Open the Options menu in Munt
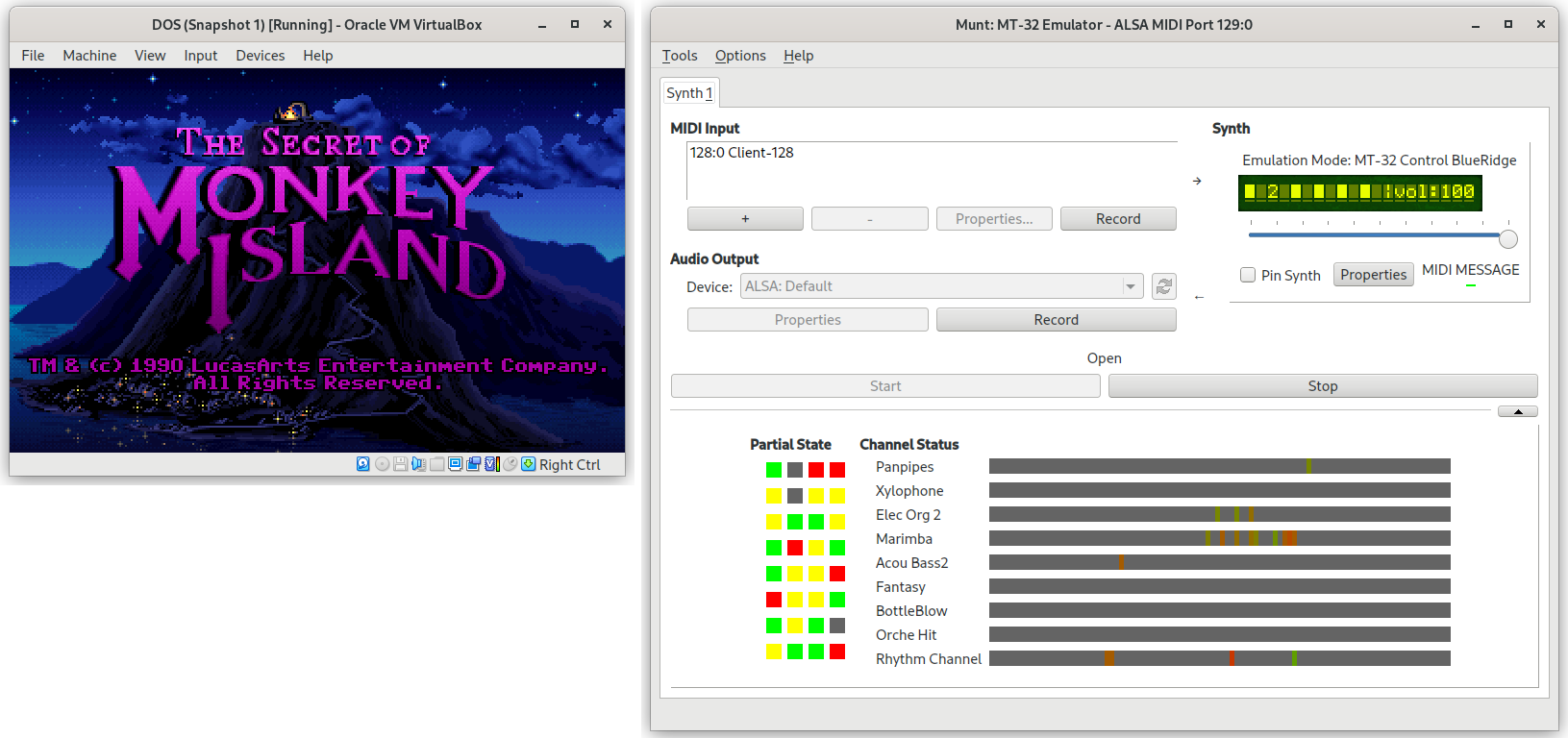The height and width of the screenshot is (738, 1568). tap(740, 56)
